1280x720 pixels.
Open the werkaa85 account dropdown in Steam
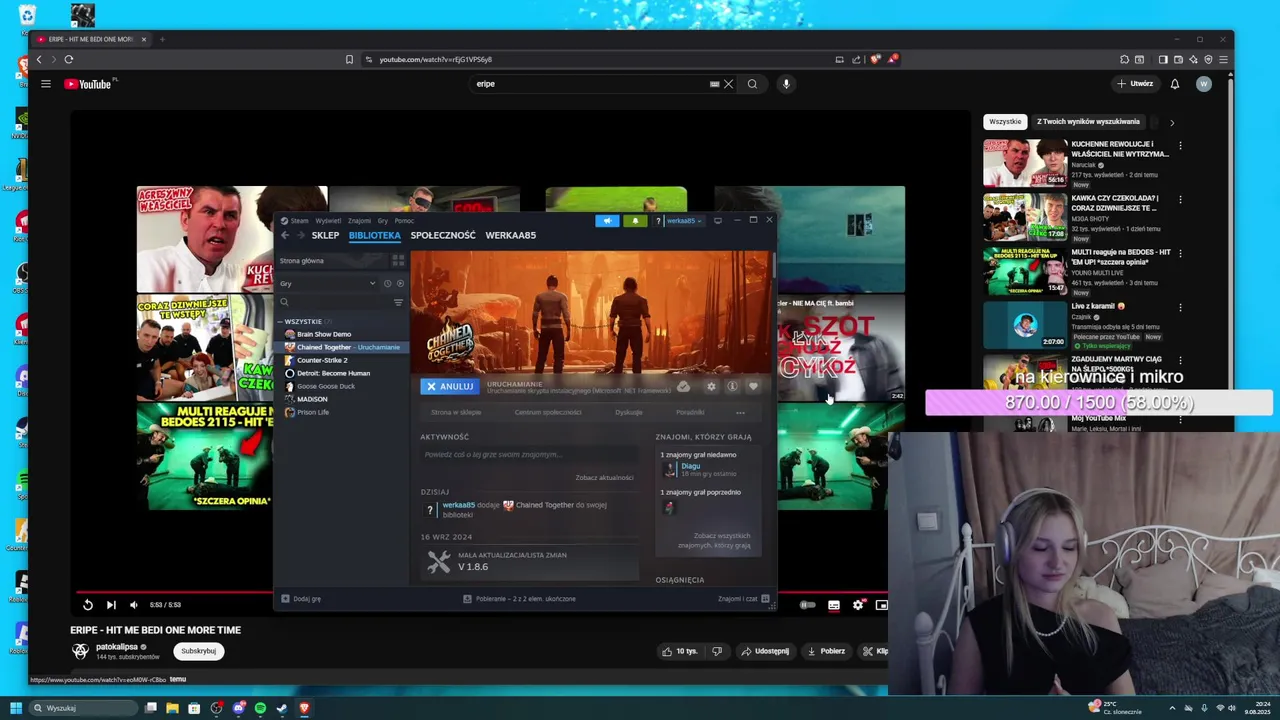click(x=684, y=221)
